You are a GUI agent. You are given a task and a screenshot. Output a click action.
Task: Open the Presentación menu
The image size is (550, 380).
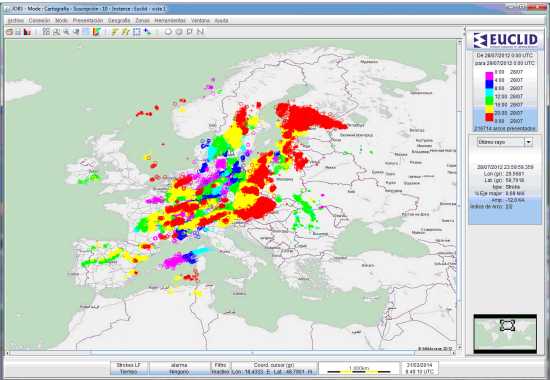(88, 21)
